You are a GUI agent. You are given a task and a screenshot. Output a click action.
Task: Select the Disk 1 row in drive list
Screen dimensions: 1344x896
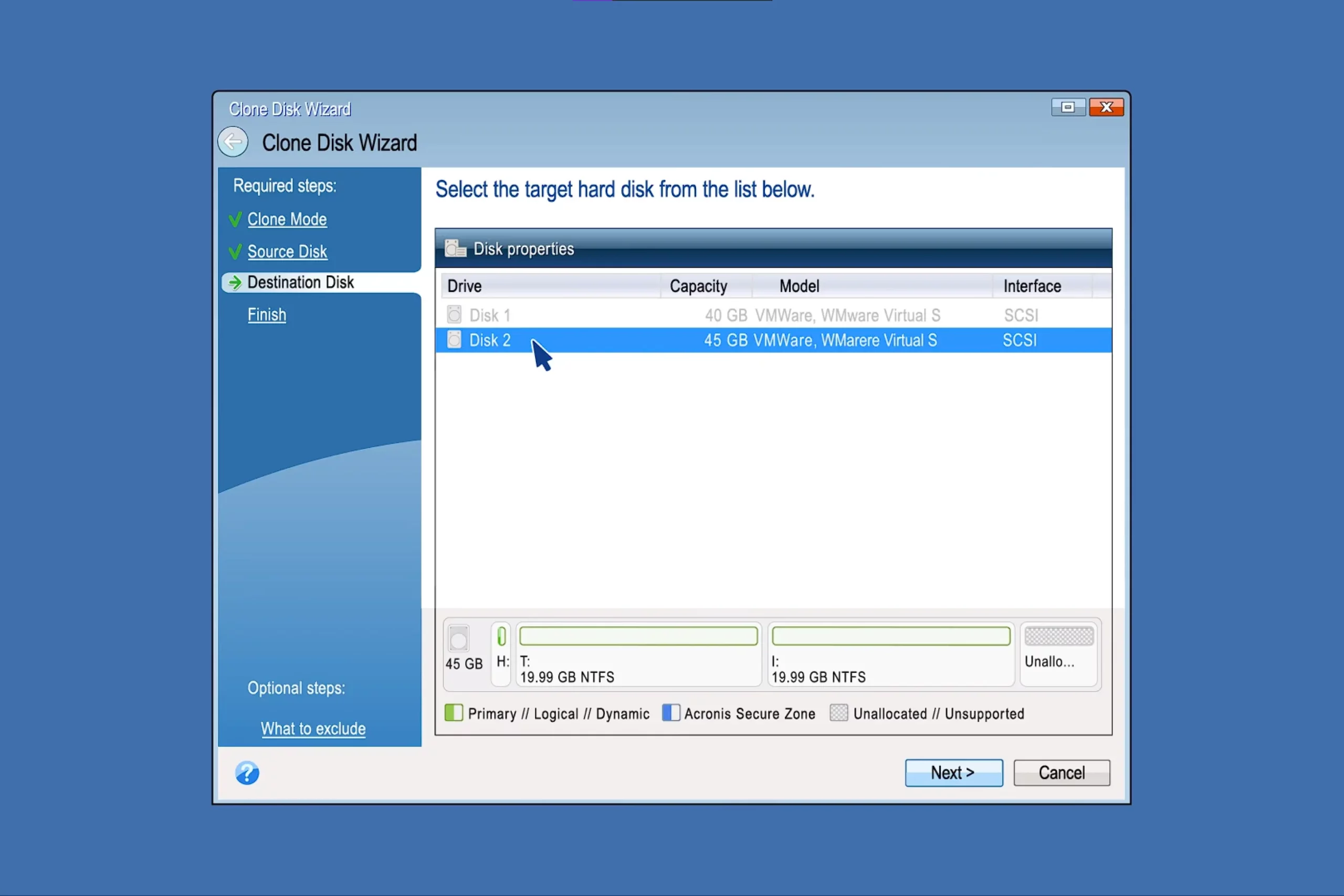[743, 315]
